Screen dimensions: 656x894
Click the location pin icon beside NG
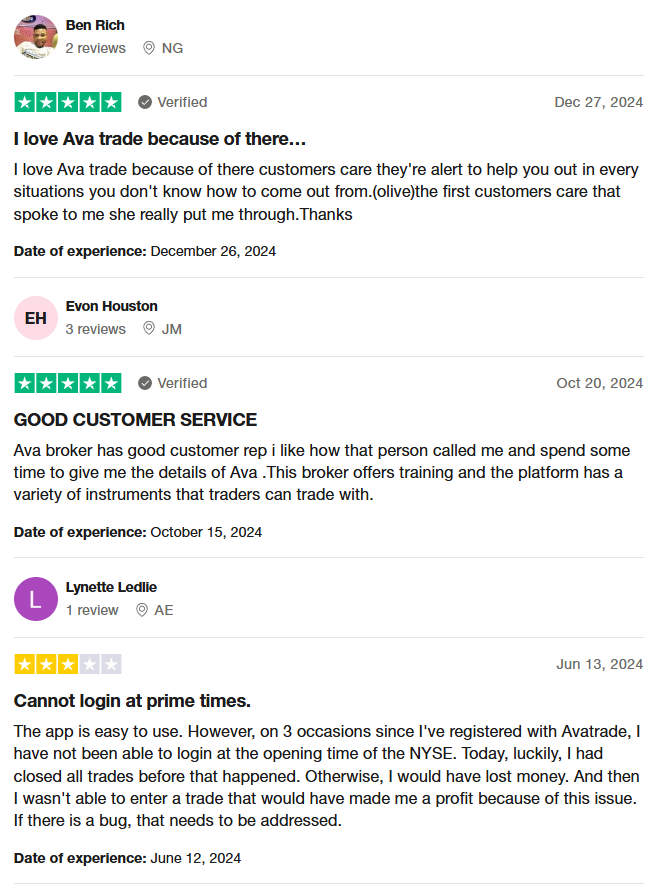click(149, 48)
